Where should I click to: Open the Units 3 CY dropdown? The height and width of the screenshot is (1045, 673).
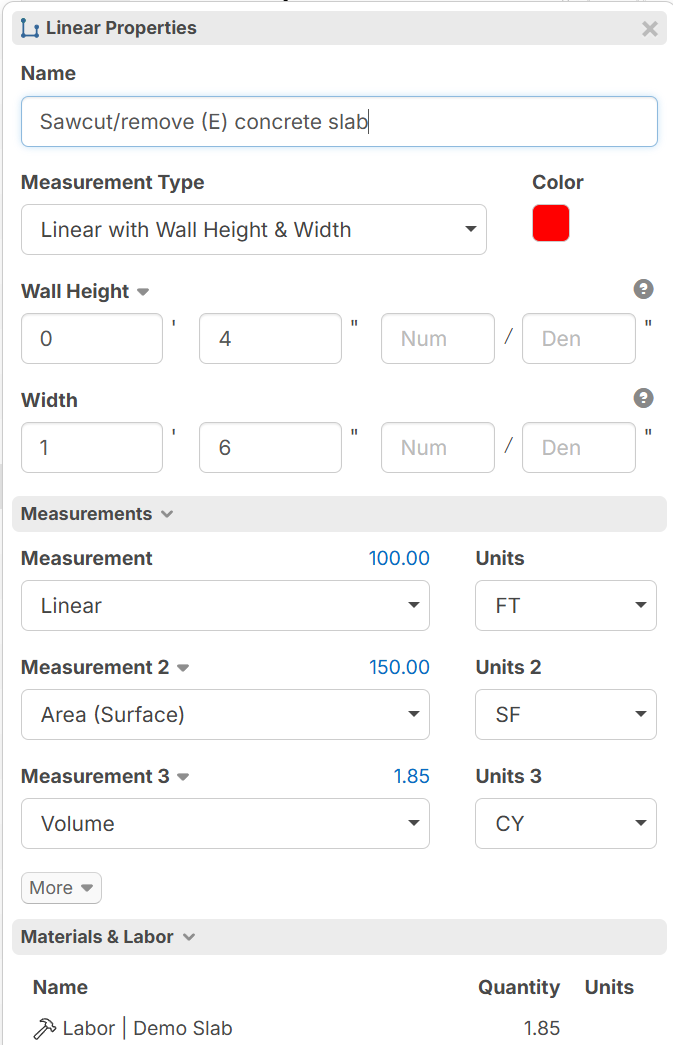[566, 823]
